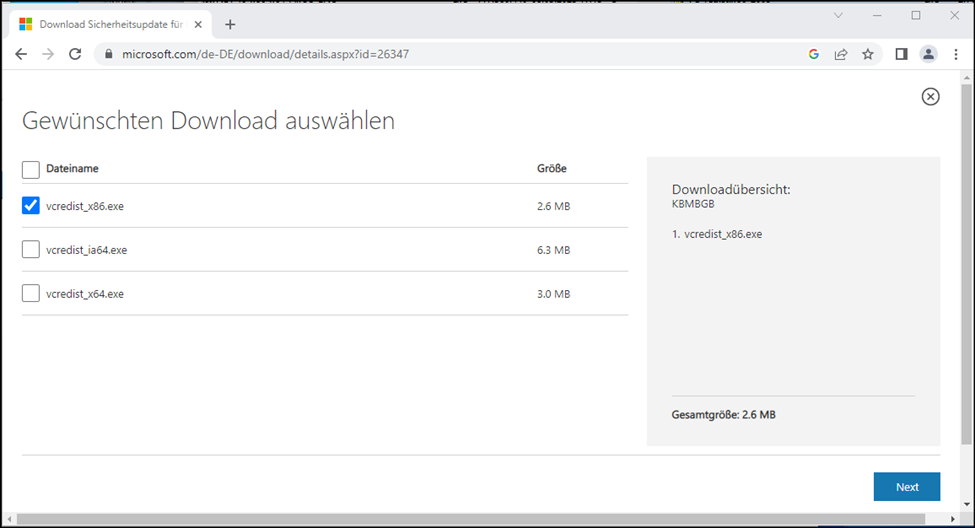The image size is (975, 528).
Task: Select all files via Dateiname checkbox
Action: (30, 169)
